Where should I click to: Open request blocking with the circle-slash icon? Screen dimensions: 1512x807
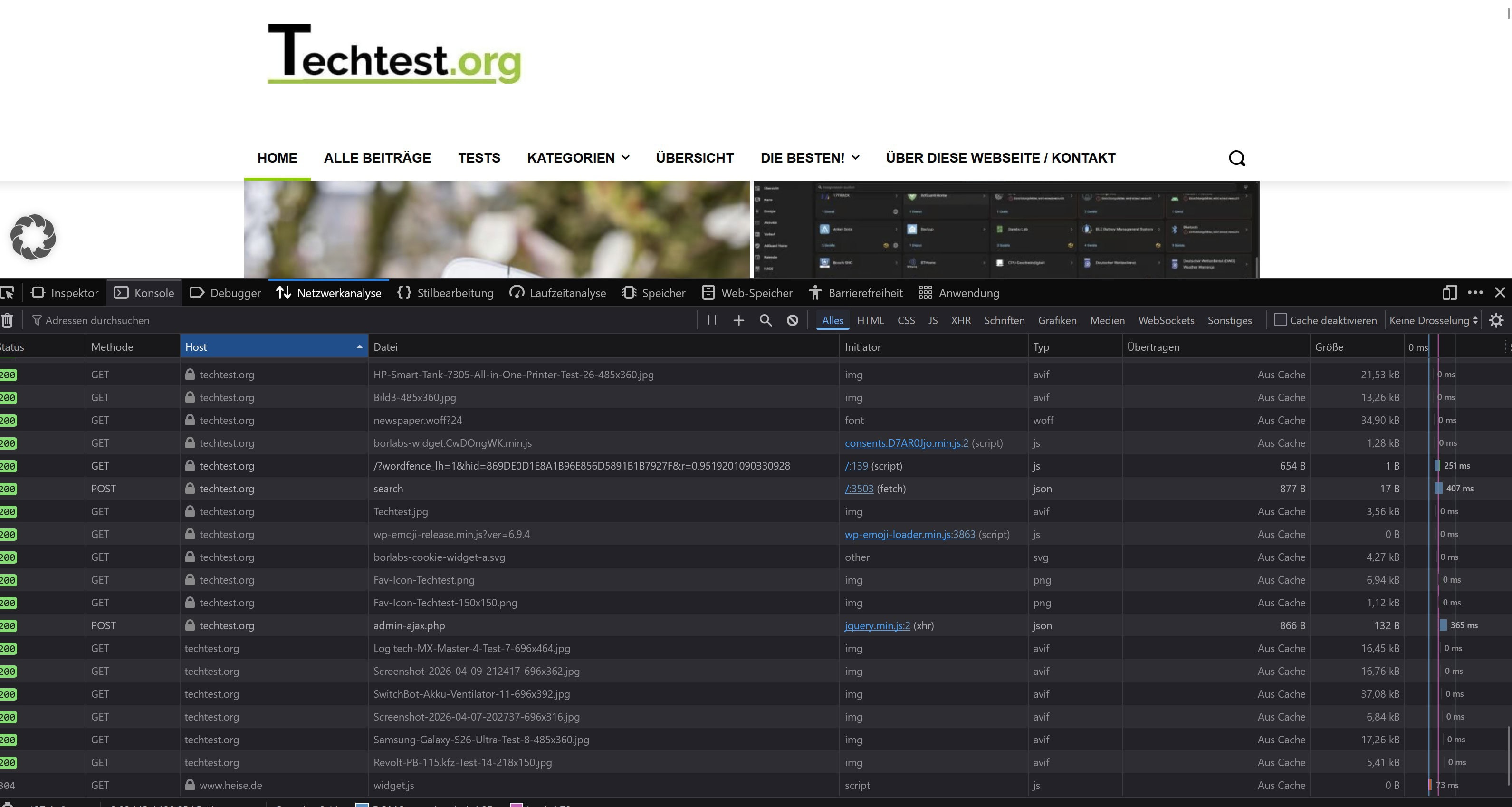[x=793, y=320]
